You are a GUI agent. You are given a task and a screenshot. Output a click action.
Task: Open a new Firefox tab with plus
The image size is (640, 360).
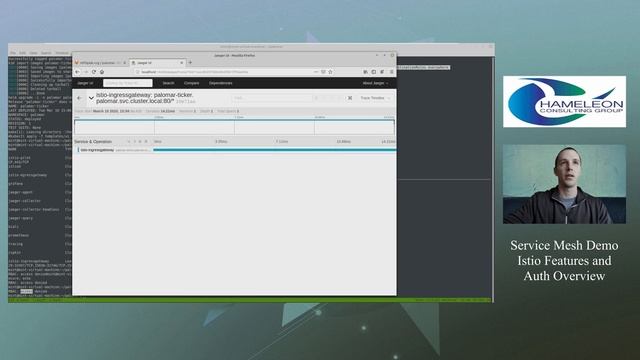tap(190, 62)
